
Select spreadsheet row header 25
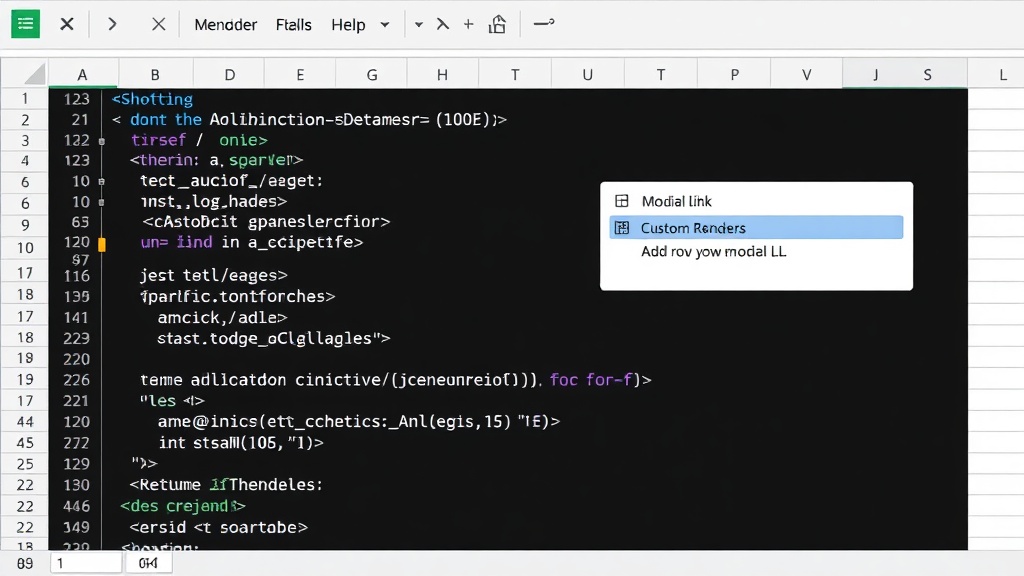pyautogui.click(x=25, y=464)
